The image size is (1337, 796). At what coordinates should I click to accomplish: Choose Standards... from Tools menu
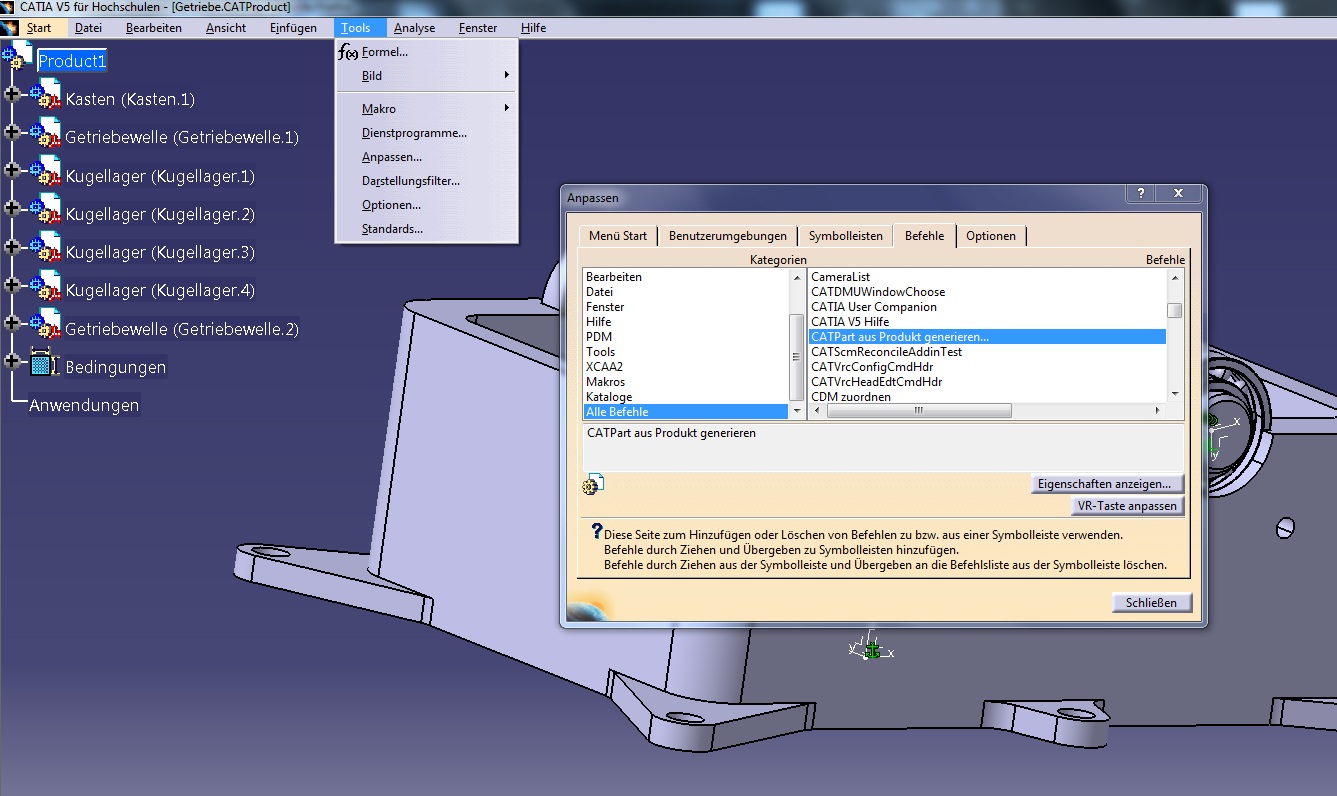click(x=427, y=229)
